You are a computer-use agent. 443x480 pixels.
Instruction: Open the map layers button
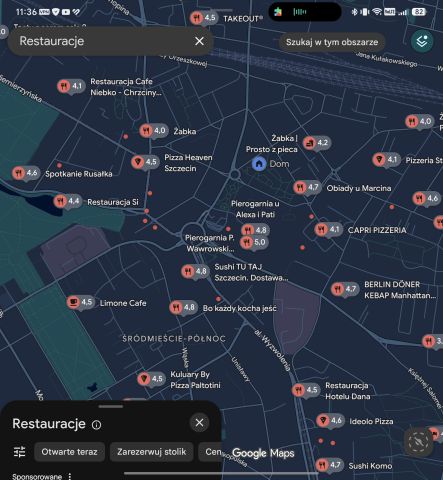coord(422,41)
